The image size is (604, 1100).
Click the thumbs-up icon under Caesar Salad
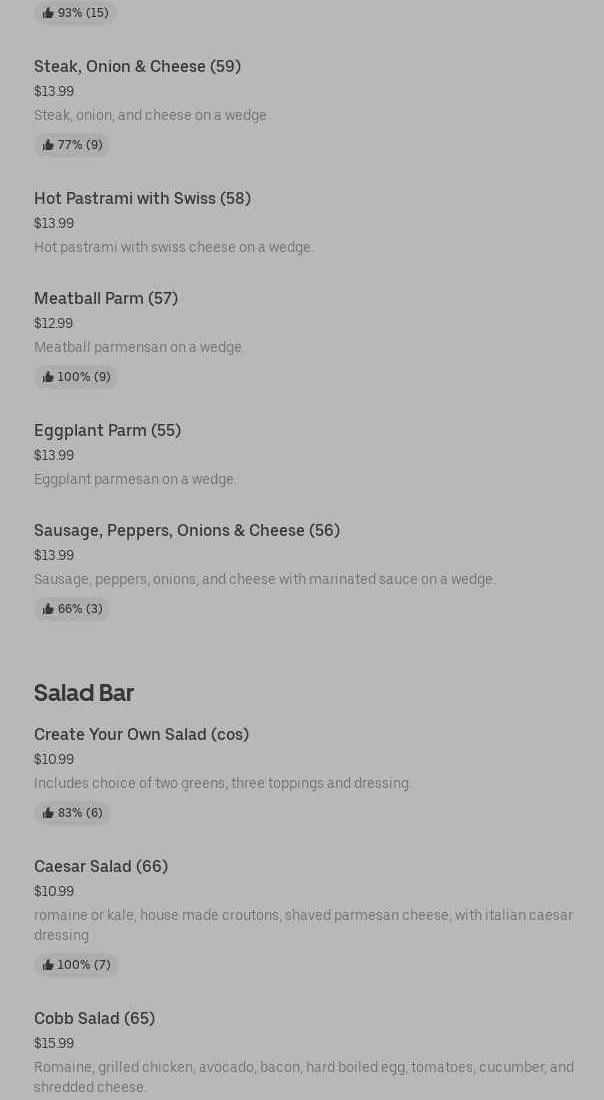48,965
